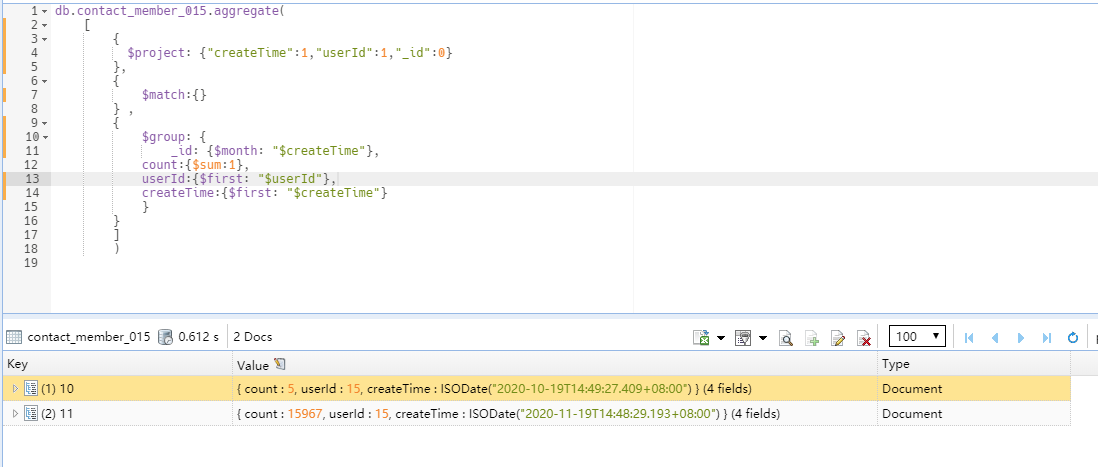Go to previous page of results
Screen dimensions: 1098x467
(x=994, y=338)
